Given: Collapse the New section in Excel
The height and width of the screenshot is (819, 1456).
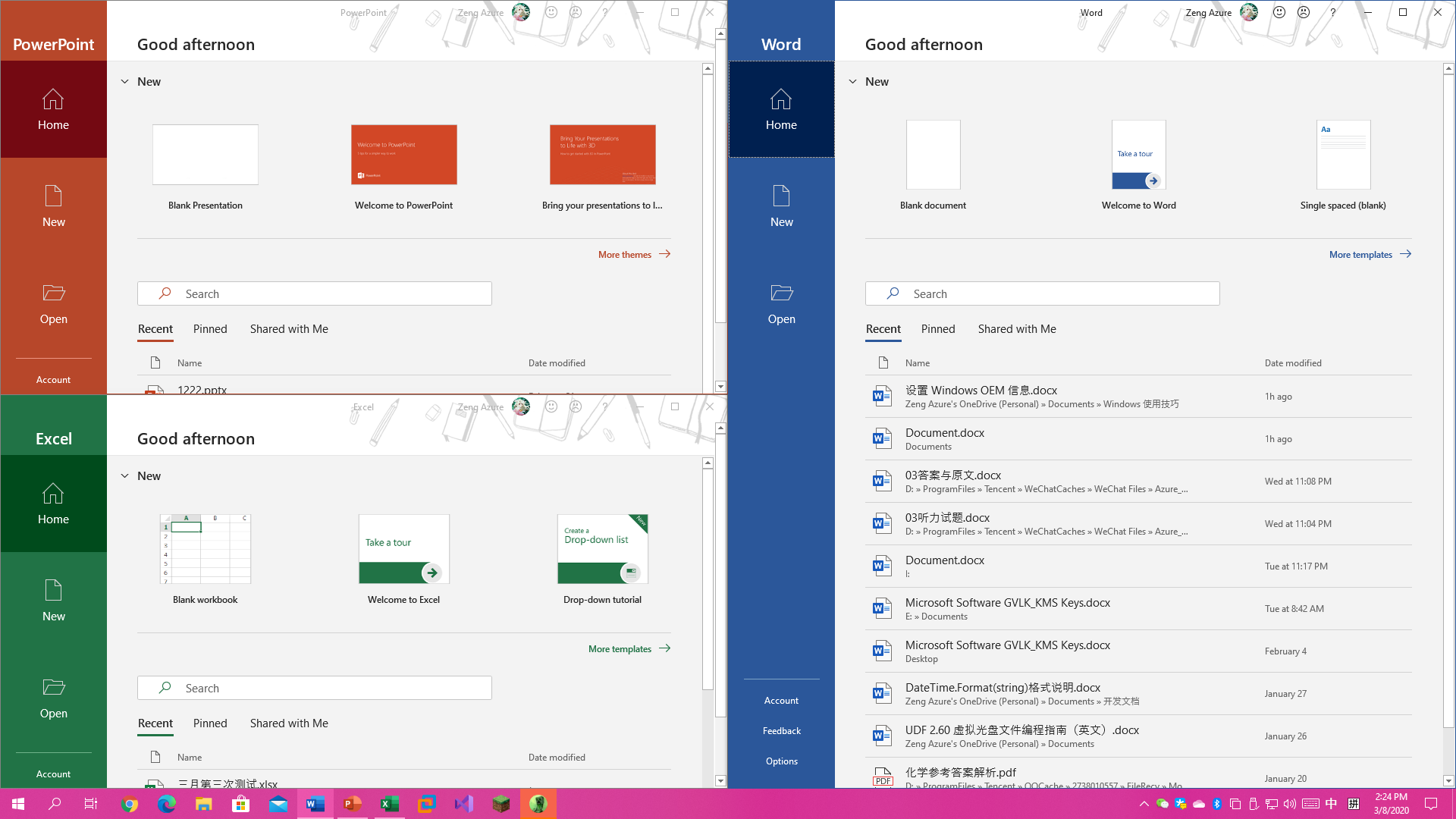Looking at the screenshot, I should 125,476.
